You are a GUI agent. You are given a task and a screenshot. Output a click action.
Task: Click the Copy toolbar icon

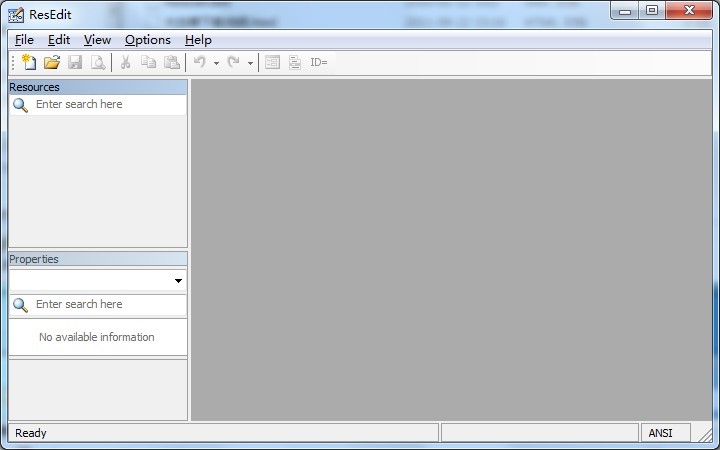tap(148, 62)
